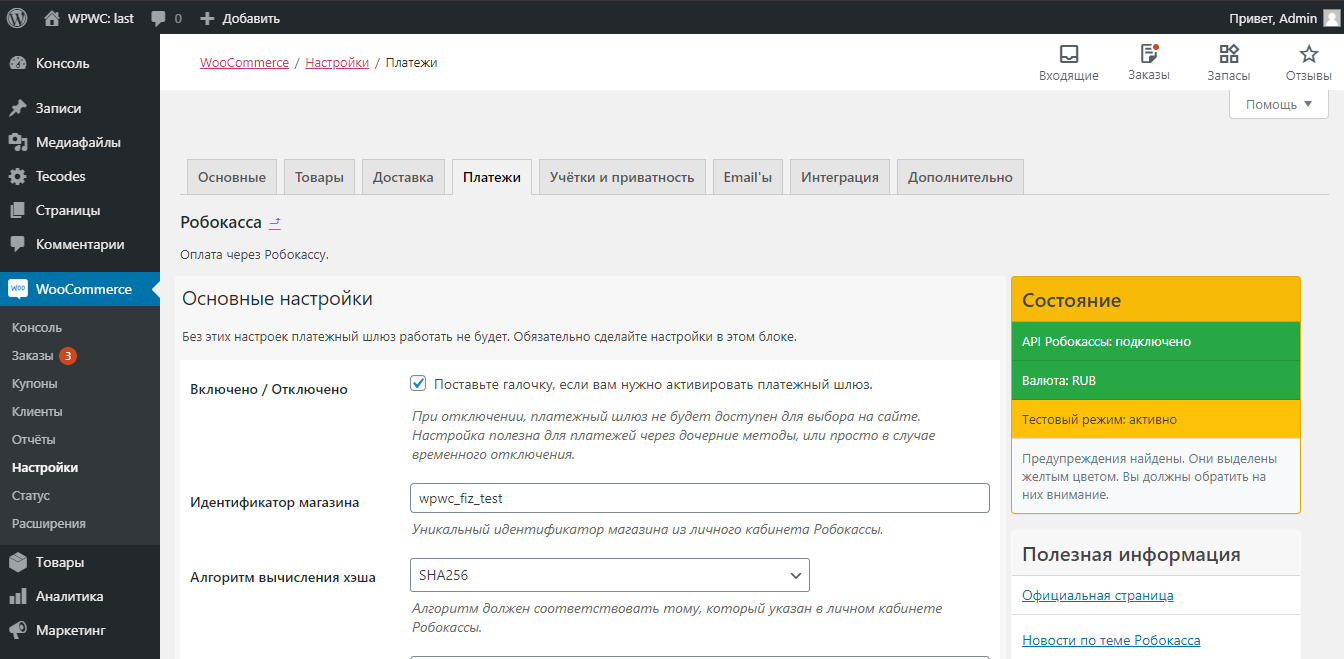This screenshot has width=1344, height=659.
Task: Open the Дополнительно tab
Action: 960,177
